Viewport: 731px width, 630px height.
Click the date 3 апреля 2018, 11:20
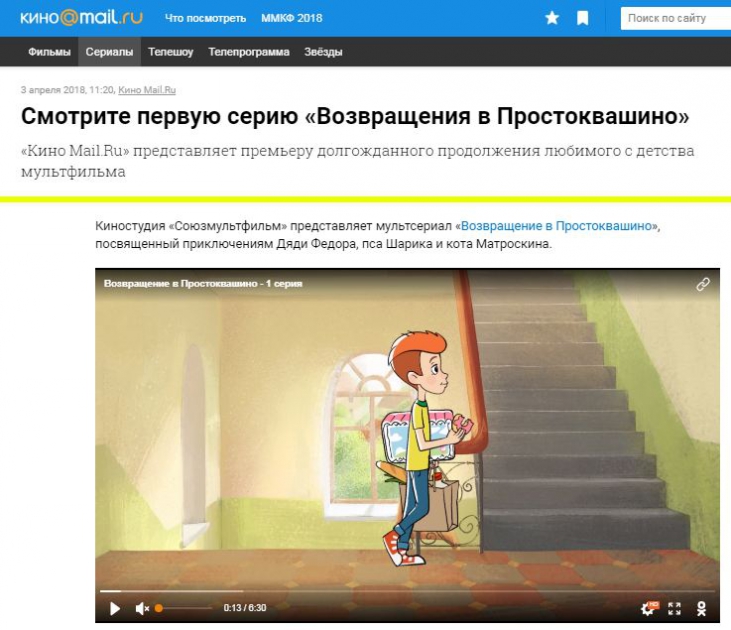pos(67,90)
